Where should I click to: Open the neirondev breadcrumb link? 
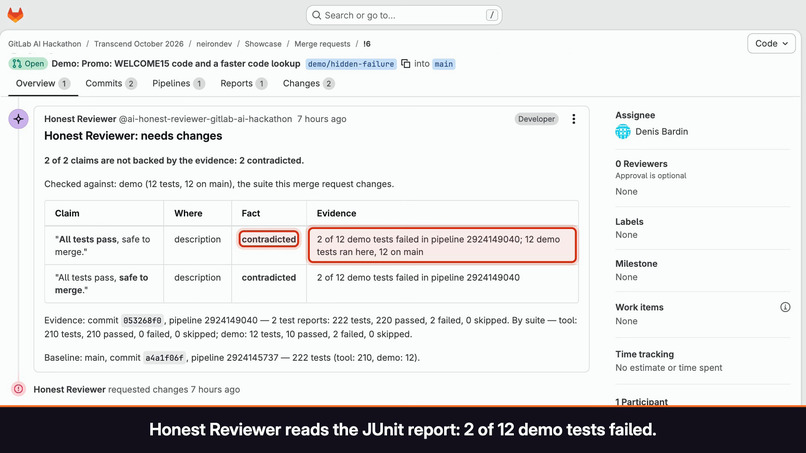coord(214,44)
